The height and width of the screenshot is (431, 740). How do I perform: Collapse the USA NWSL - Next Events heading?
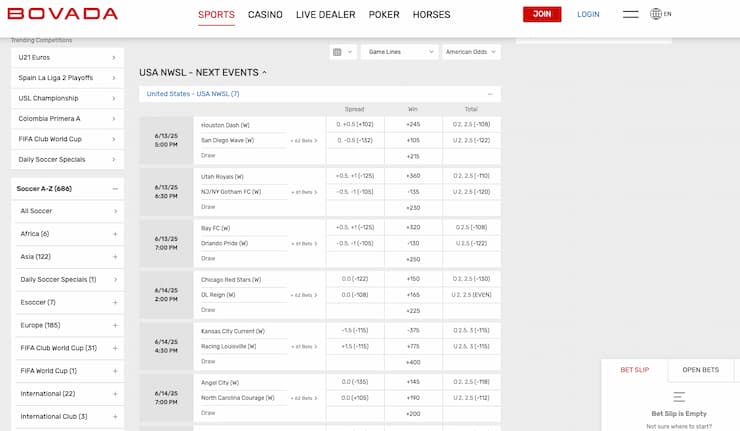pos(203,73)
